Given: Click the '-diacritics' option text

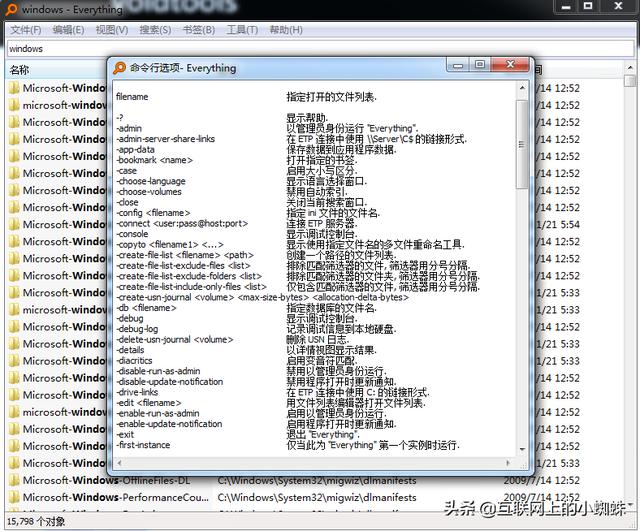Looking at the screenshot, I should (134, 360).
